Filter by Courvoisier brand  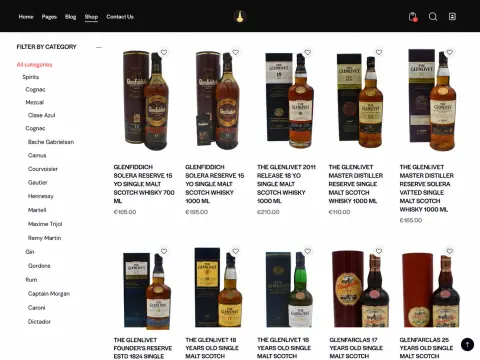click(x=43, y=169)
